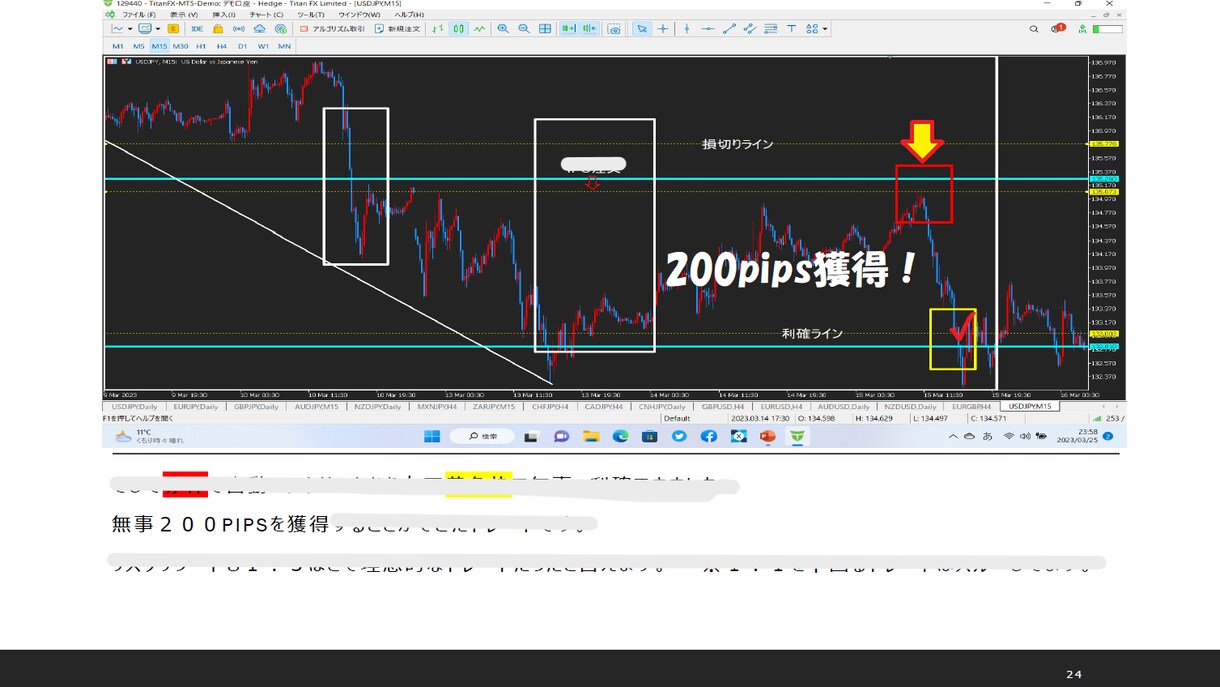Select the MN timeframe
The width and height of the screenshot is (1220, 687).
click(285, 46)
